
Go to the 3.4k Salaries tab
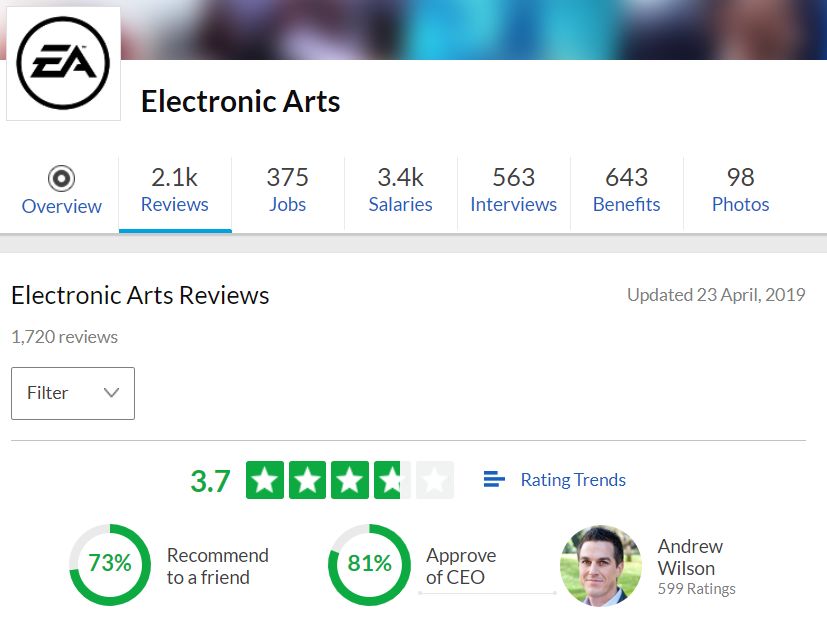400,190
